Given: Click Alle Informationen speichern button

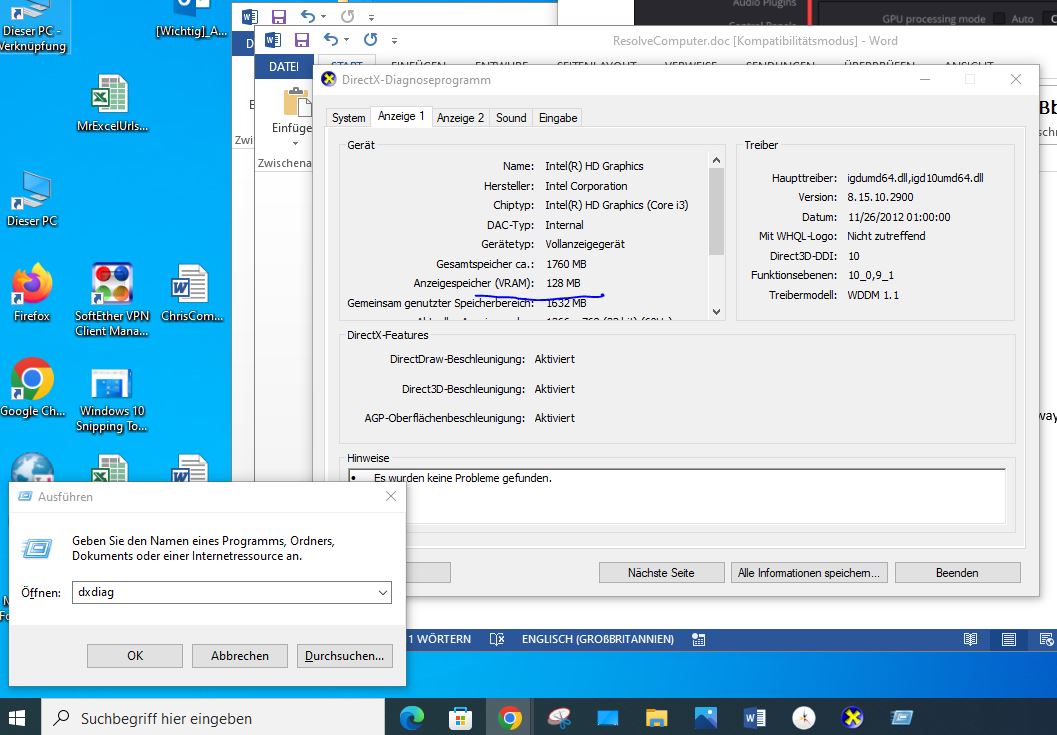Looking at the screenshot, I should click(x=809, y=572).
